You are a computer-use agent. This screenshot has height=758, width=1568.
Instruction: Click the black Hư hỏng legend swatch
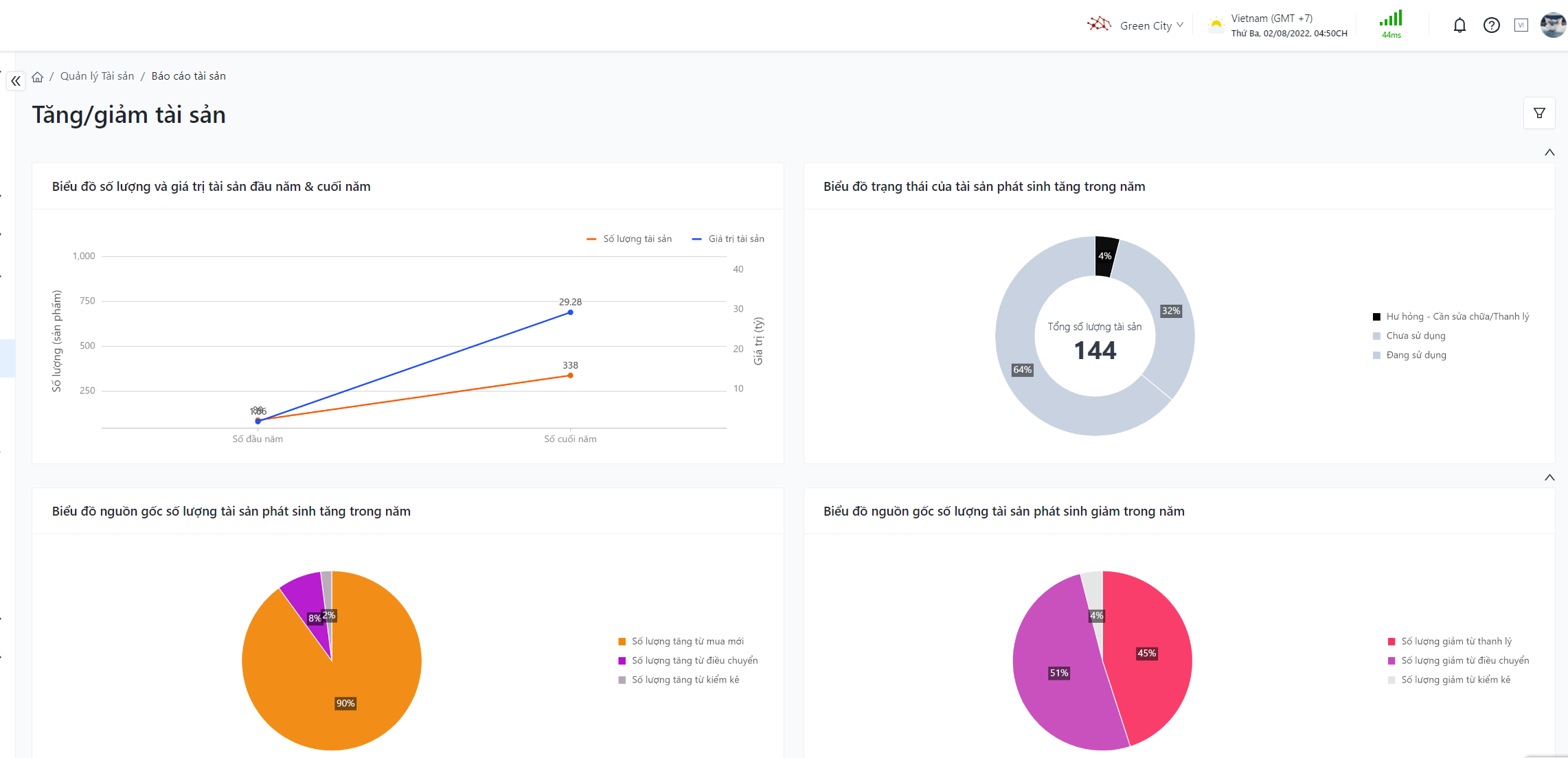point(1376,317)
